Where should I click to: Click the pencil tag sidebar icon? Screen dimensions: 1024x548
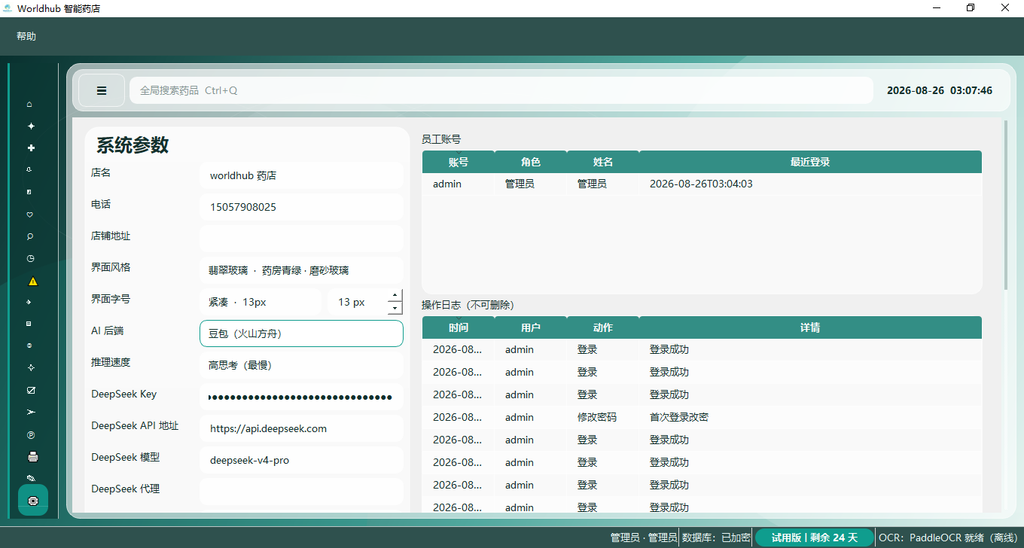pos(31,478)
